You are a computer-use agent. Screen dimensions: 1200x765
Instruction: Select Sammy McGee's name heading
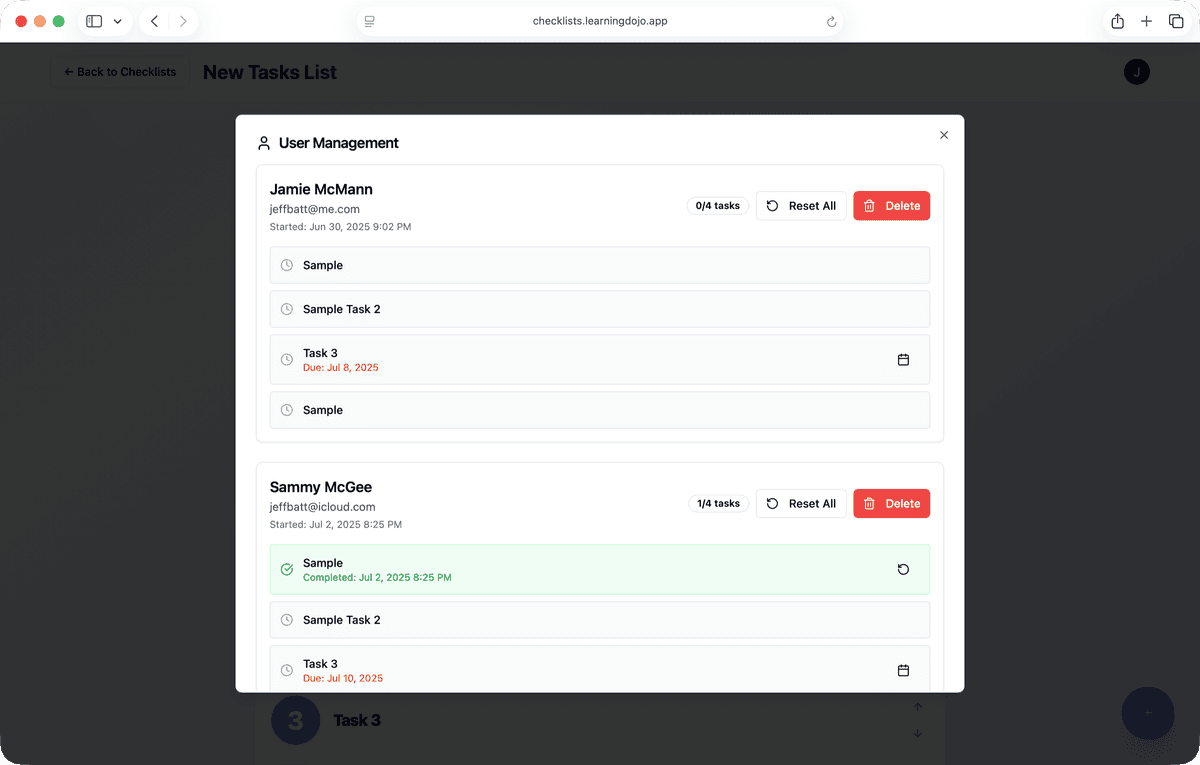tap(321, 487)
